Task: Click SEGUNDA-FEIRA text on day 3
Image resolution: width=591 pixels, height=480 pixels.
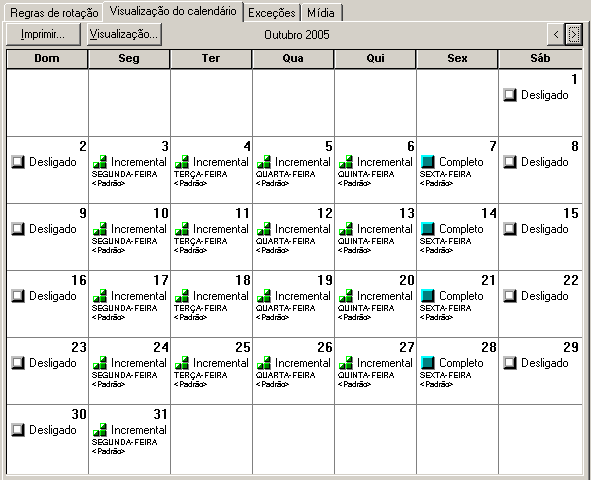Action: [124, 174]
